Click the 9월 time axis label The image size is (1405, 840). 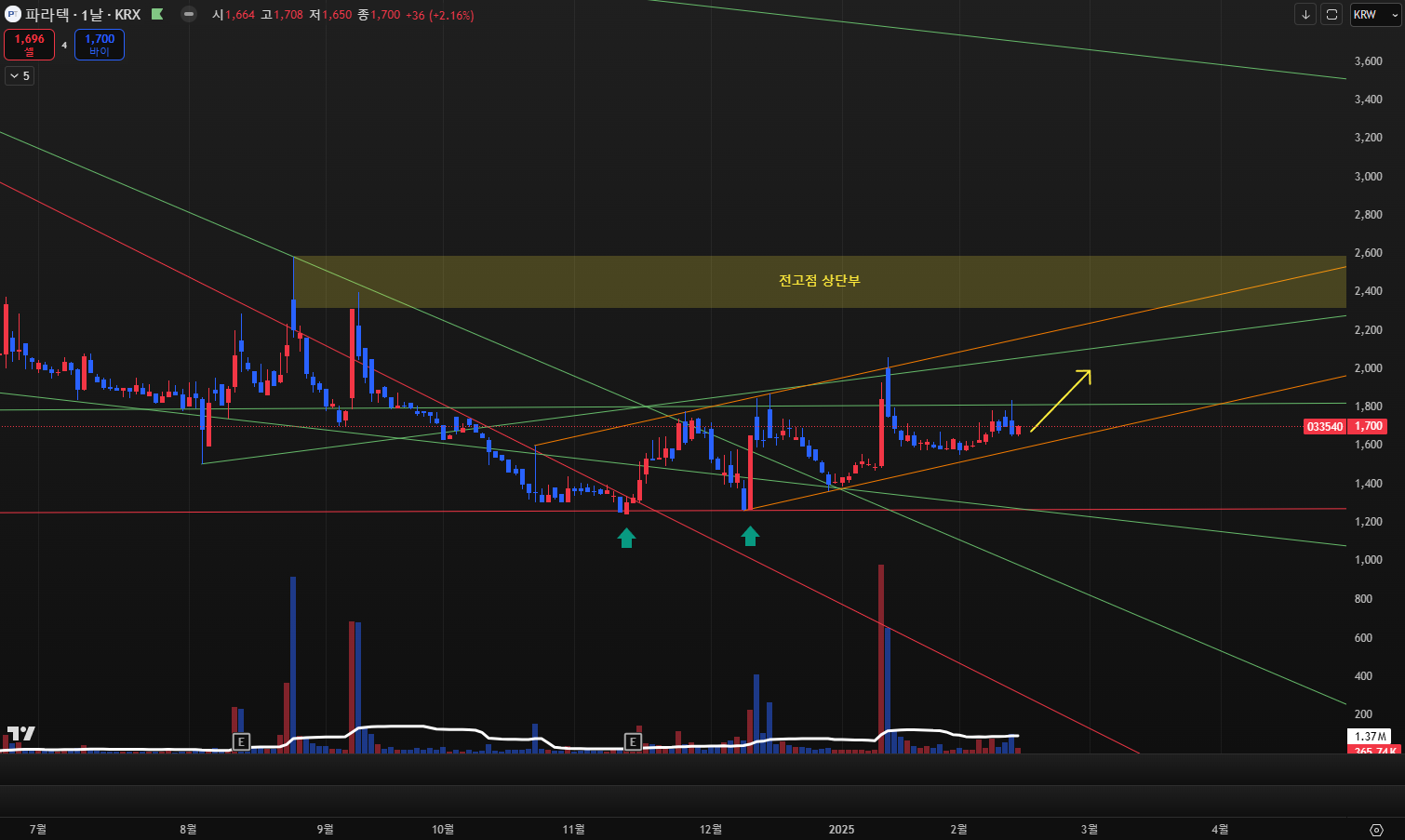point(325,829)
